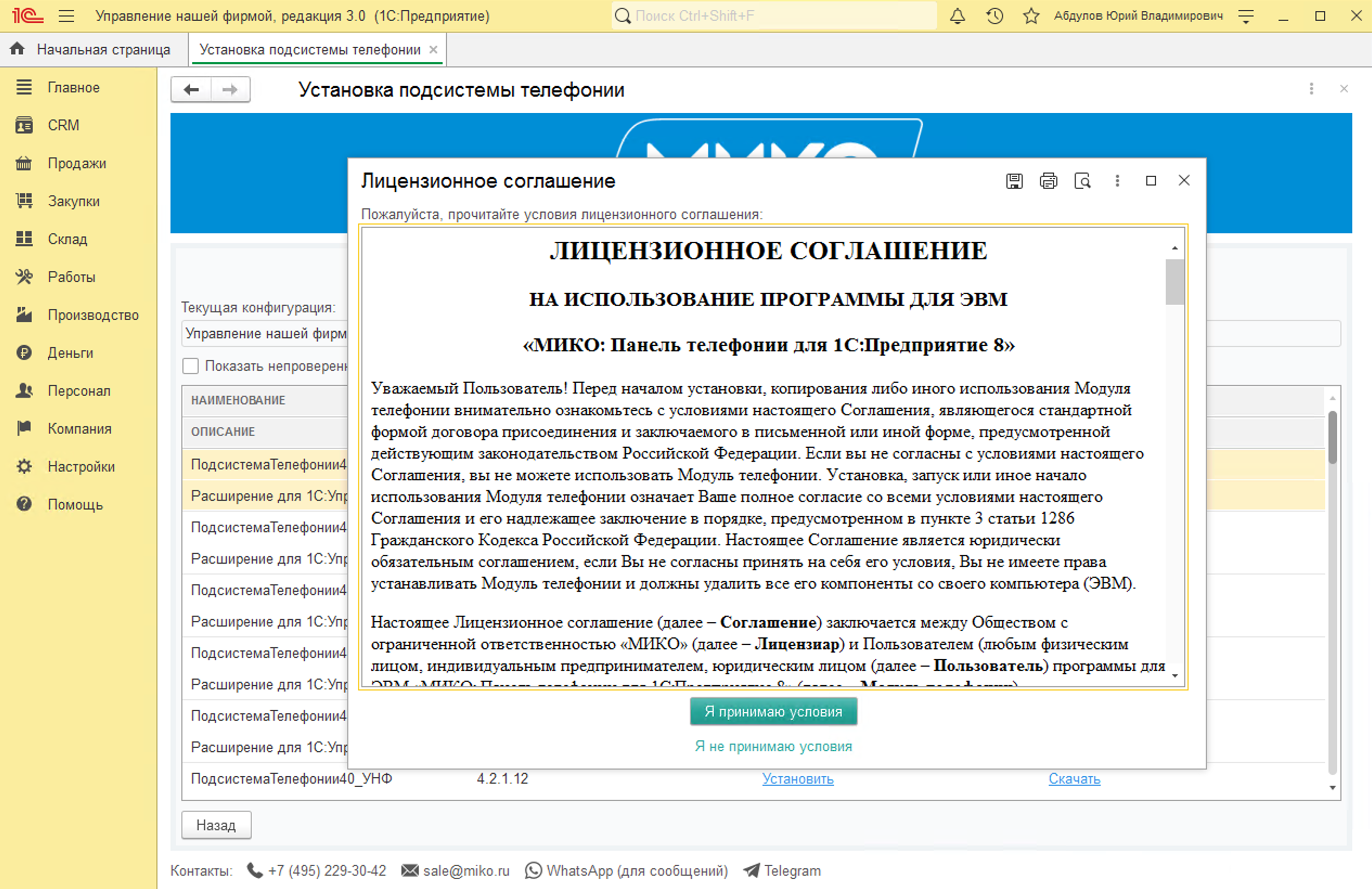
Task: Click the Я принимаю условия button
Action: pos(773,711)
